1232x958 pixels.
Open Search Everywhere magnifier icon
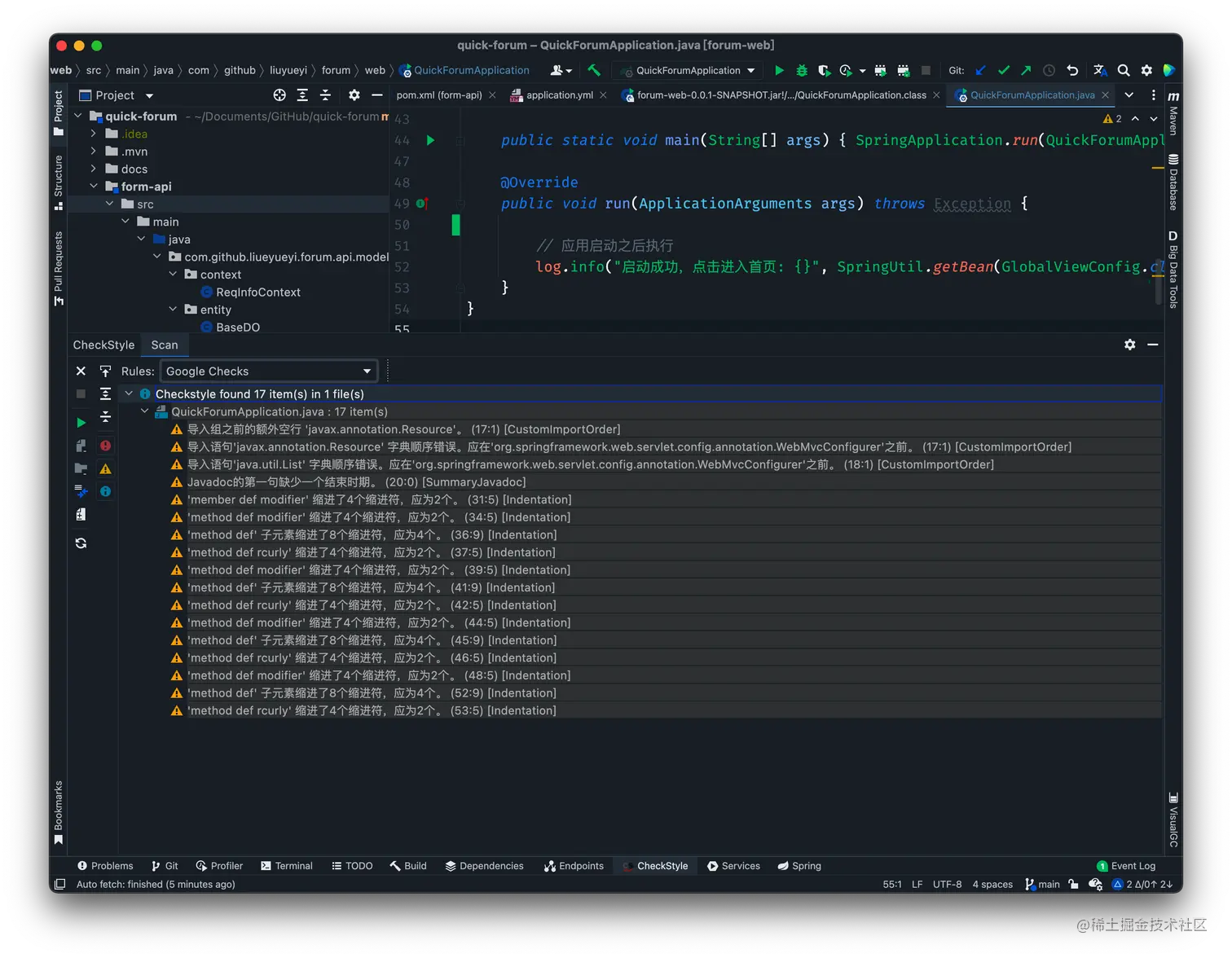coord(1124,71)
